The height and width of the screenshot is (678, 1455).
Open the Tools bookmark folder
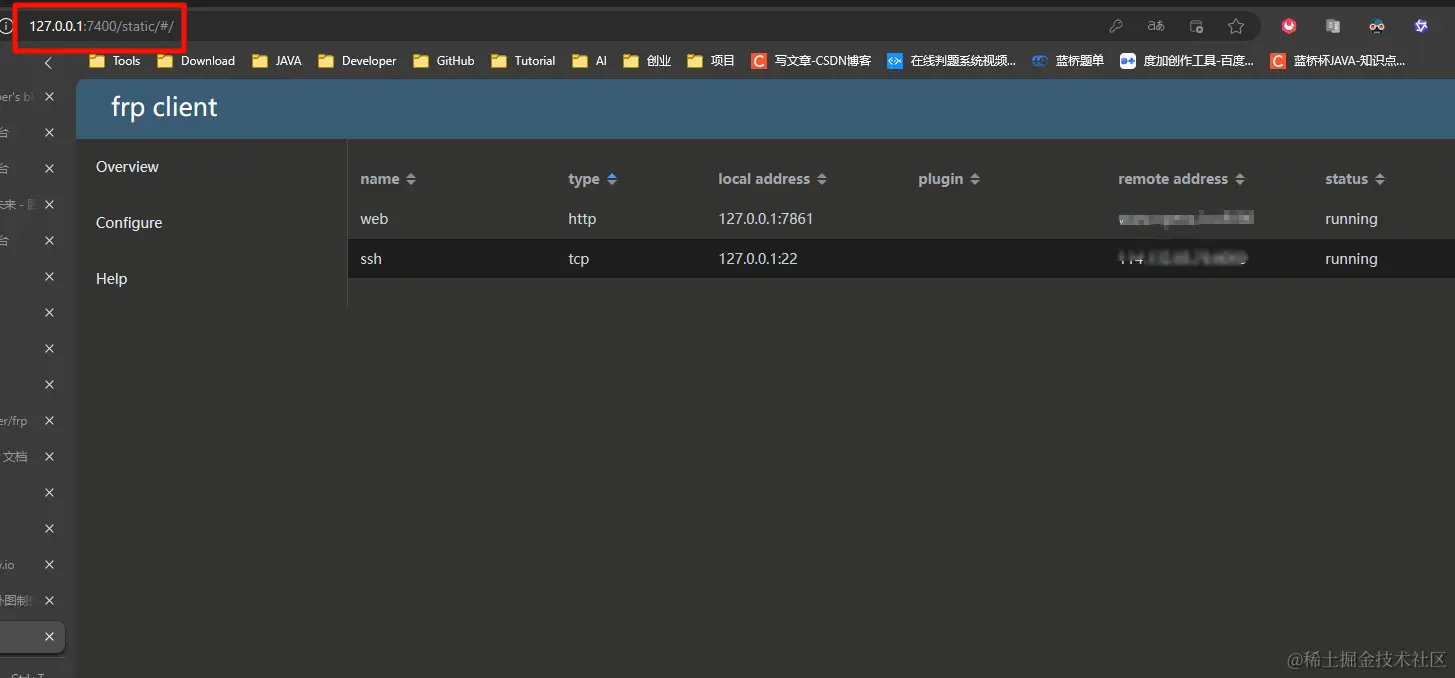(114, 61)
